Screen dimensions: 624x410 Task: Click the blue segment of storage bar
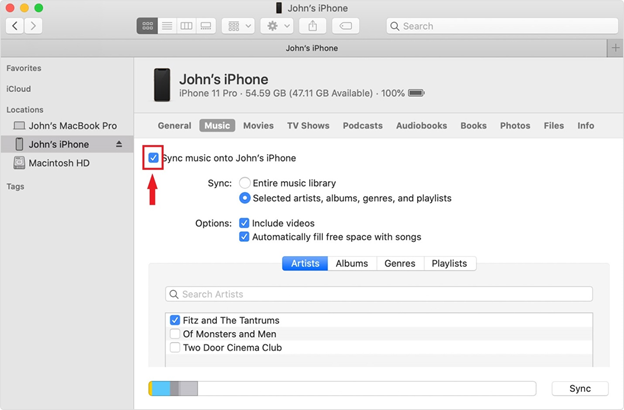pyautogui.click(x=161, y=389)
